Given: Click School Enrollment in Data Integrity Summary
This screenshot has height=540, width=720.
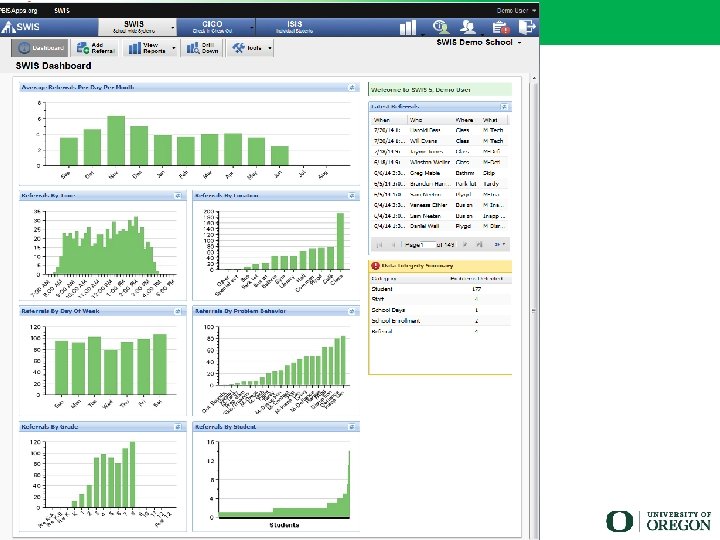Looking at the screenshot, I should click(440, 321).
